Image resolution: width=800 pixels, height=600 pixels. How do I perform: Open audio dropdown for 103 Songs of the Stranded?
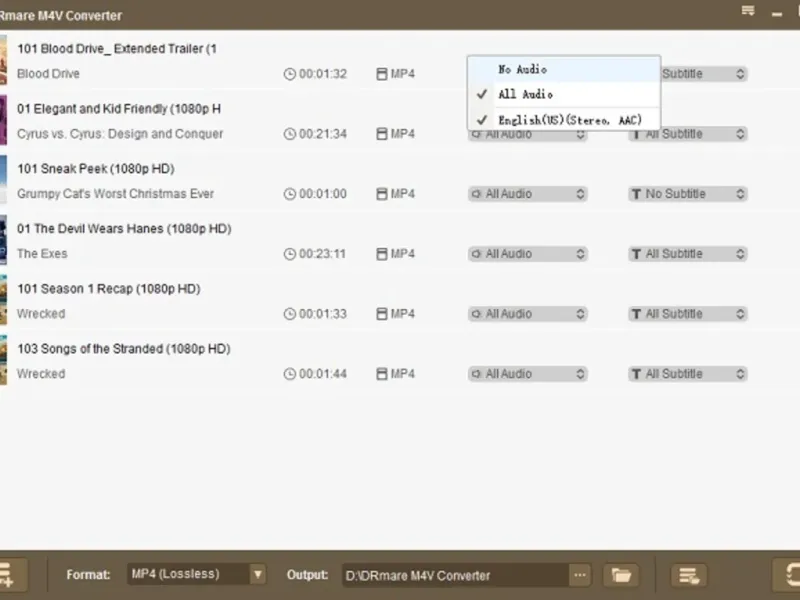(528, 374)
